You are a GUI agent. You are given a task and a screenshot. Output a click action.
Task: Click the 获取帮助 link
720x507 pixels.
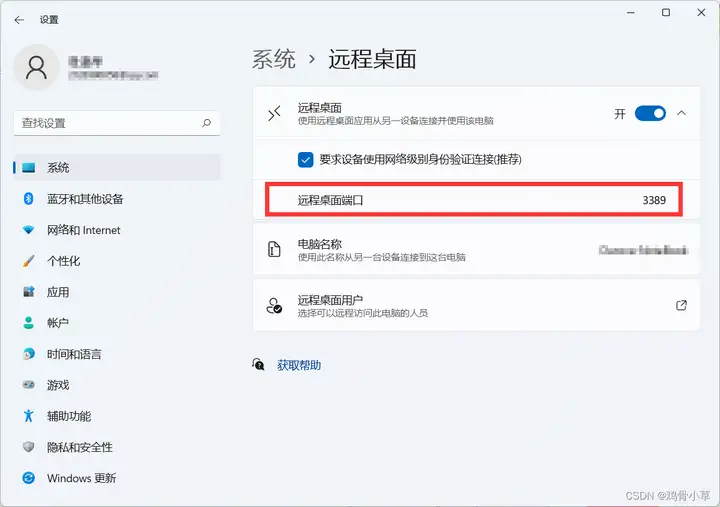pyautogui.click(x=299, y=365)
